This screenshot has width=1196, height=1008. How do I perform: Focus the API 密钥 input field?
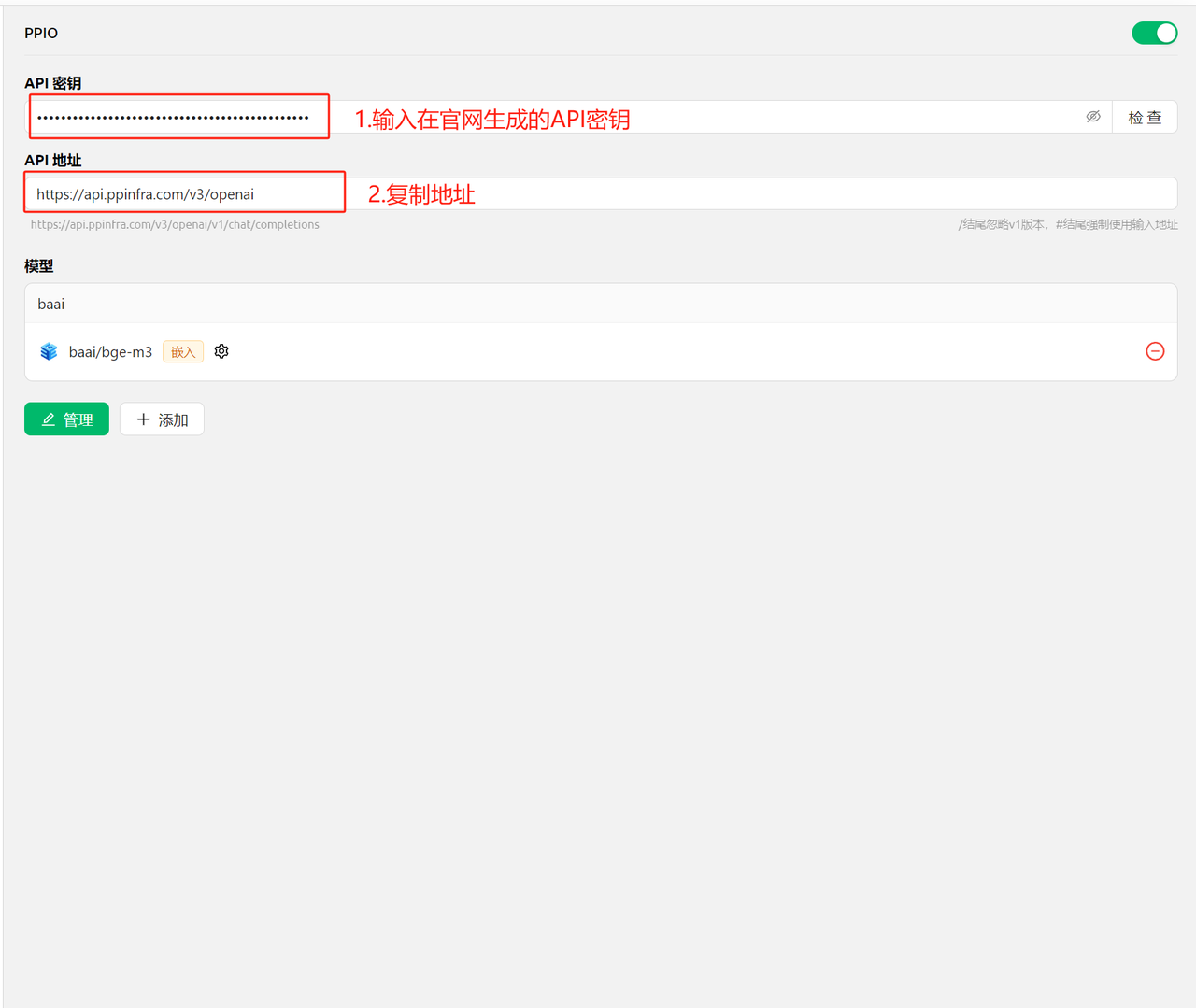click(568, 117)
